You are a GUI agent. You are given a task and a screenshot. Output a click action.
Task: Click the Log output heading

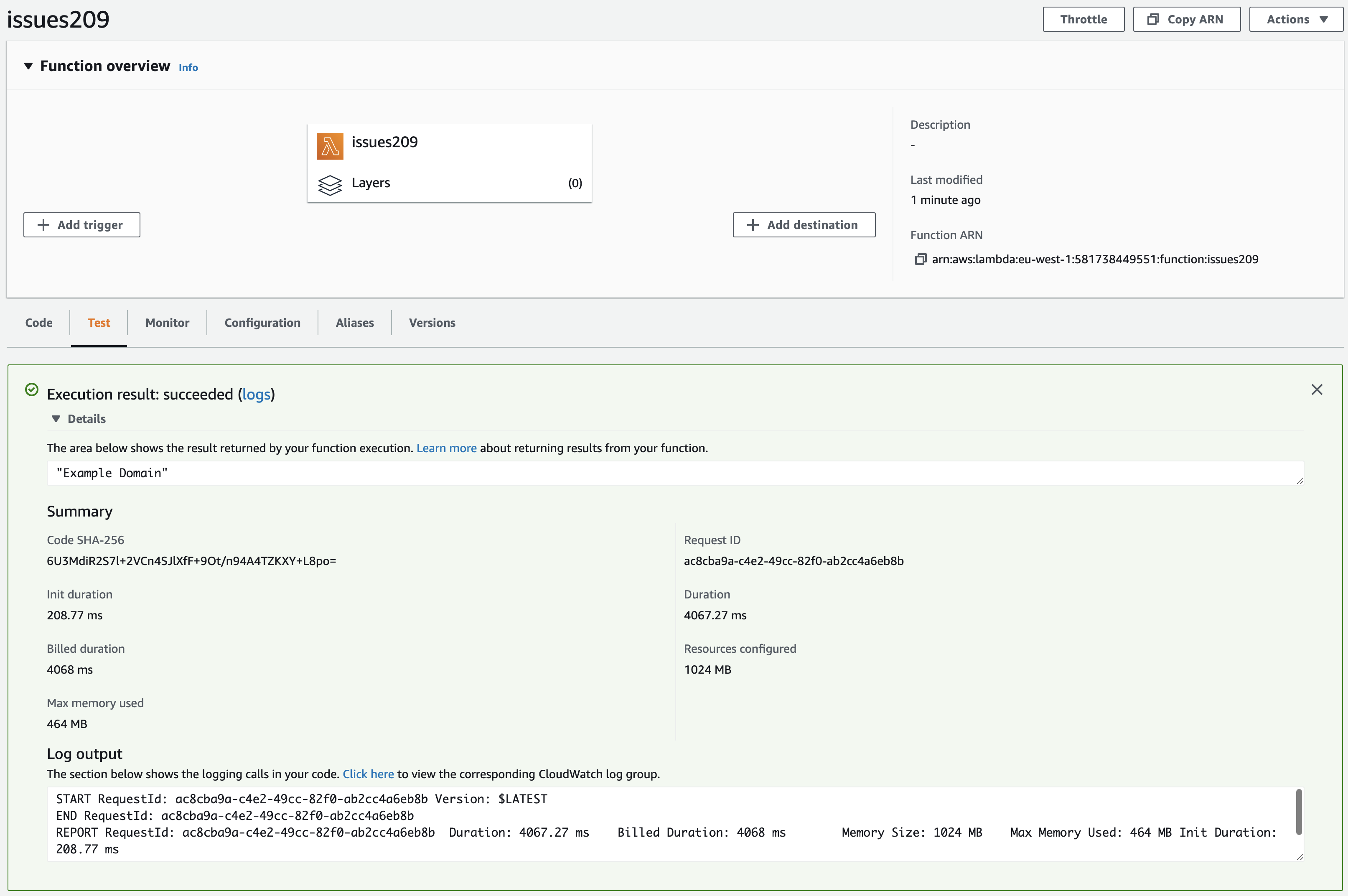[84, 754]
